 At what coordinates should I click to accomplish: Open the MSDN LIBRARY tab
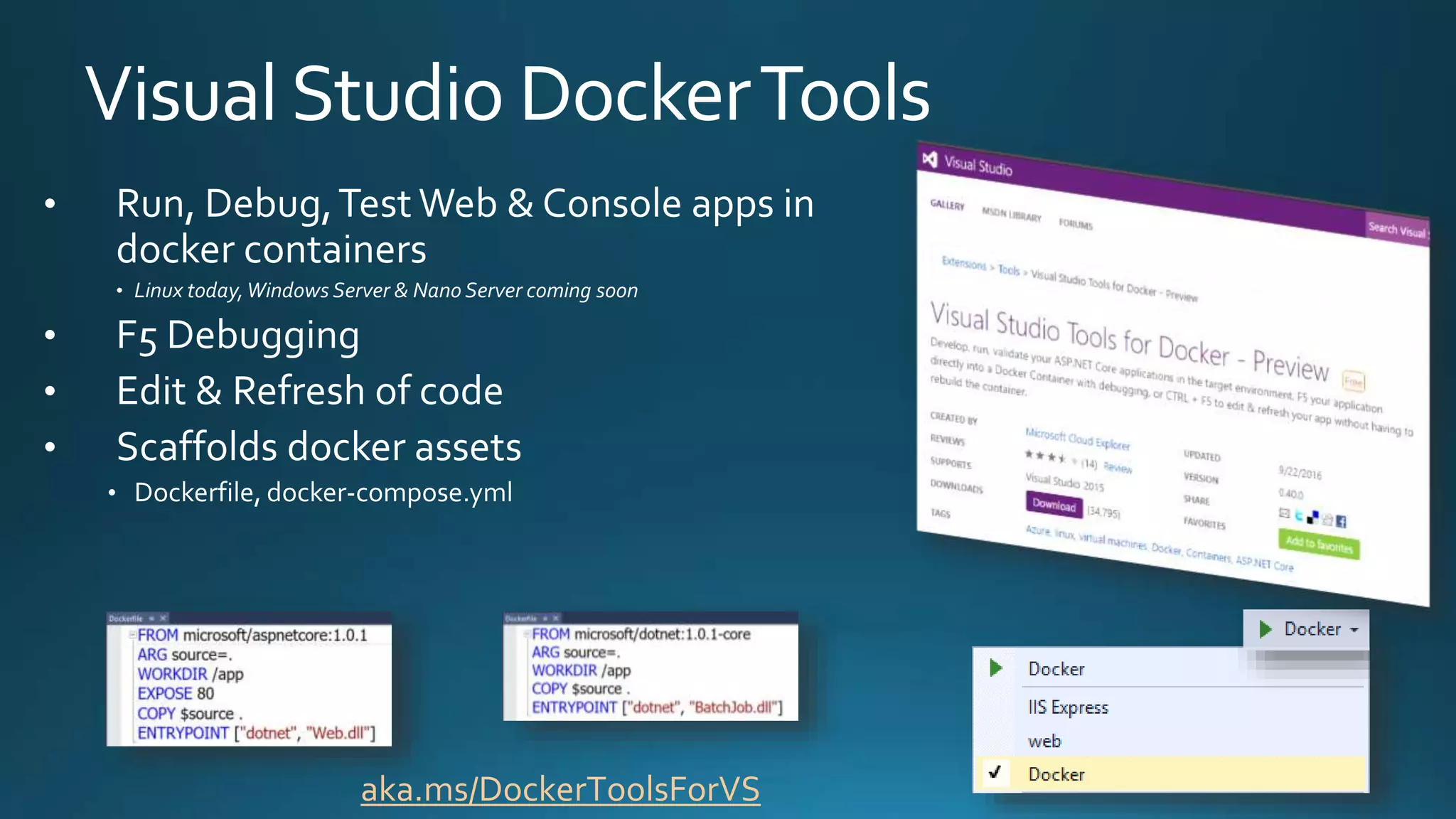[1012, 214]
